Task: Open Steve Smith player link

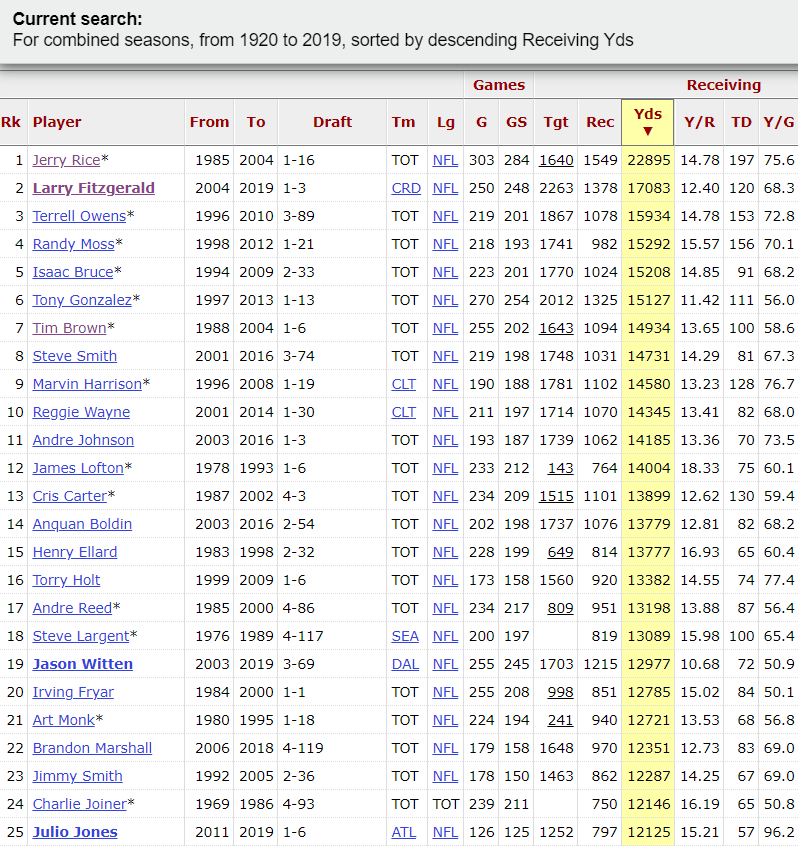Action: (74, 357)
